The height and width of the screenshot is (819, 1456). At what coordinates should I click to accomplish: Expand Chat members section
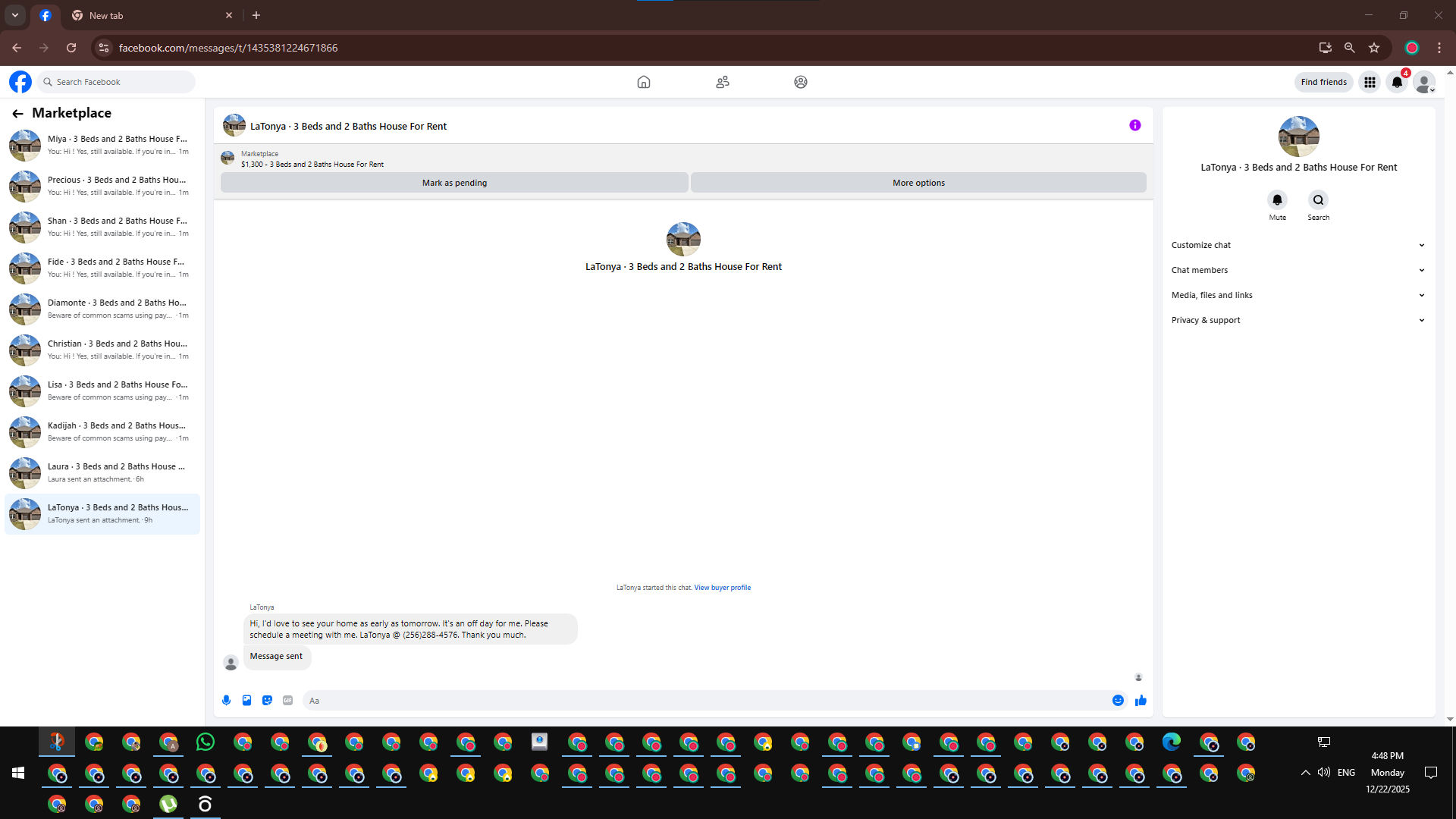coord(1298,270)
